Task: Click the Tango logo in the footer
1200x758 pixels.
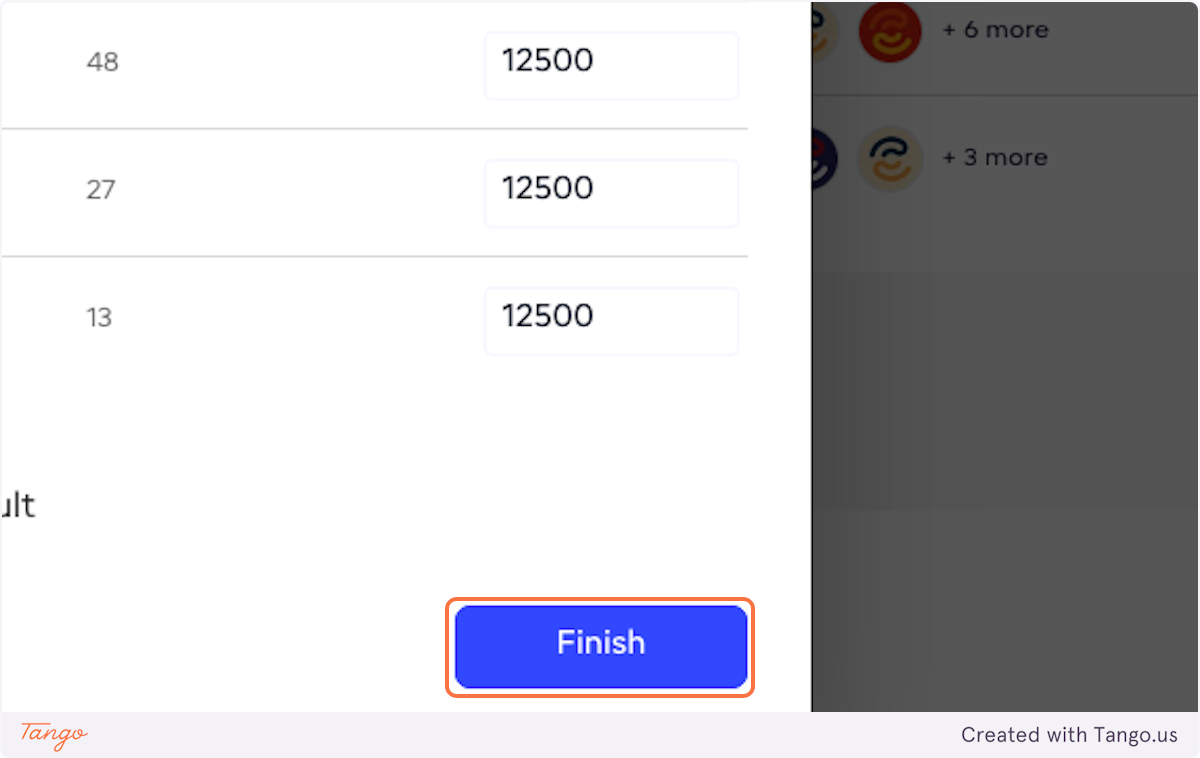Action: coord(54,735)
